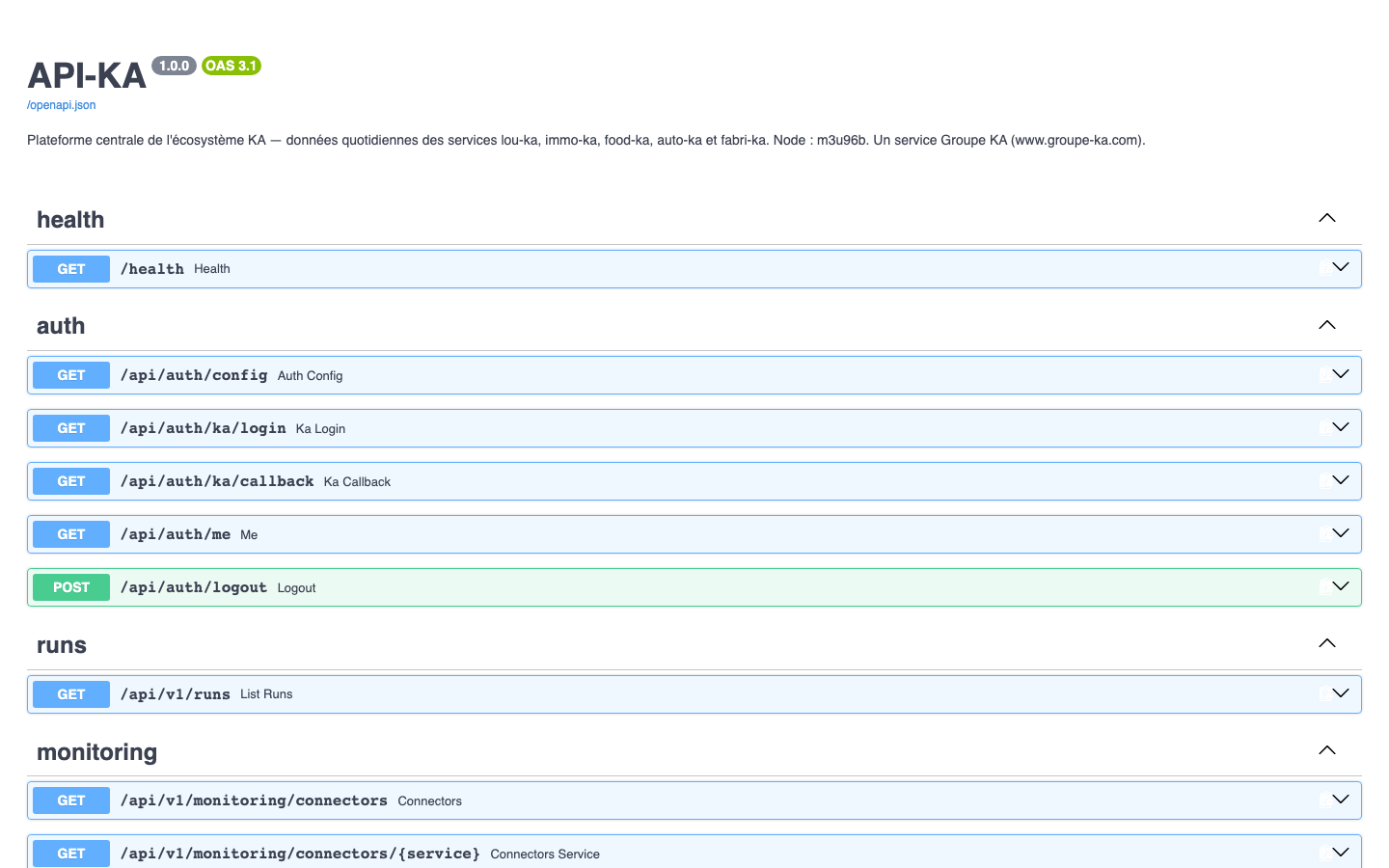Viewport: 1389px width, 868px height.
Task: Copy the /api/auth/ka/callback path to clipboard
Action: pyautogui.click(x=1326, y=481)
